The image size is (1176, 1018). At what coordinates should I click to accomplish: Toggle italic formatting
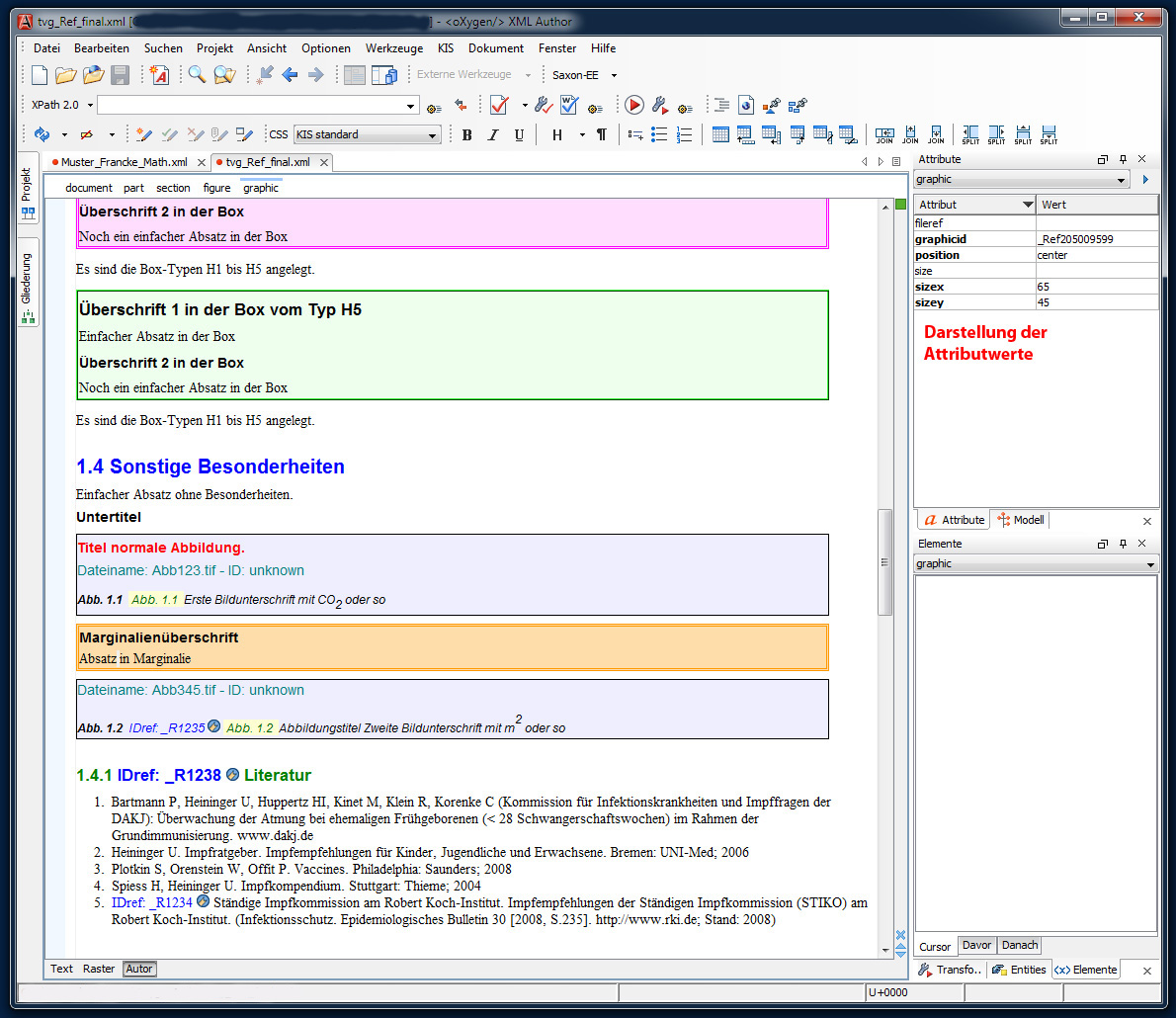[x=493, y=134]
